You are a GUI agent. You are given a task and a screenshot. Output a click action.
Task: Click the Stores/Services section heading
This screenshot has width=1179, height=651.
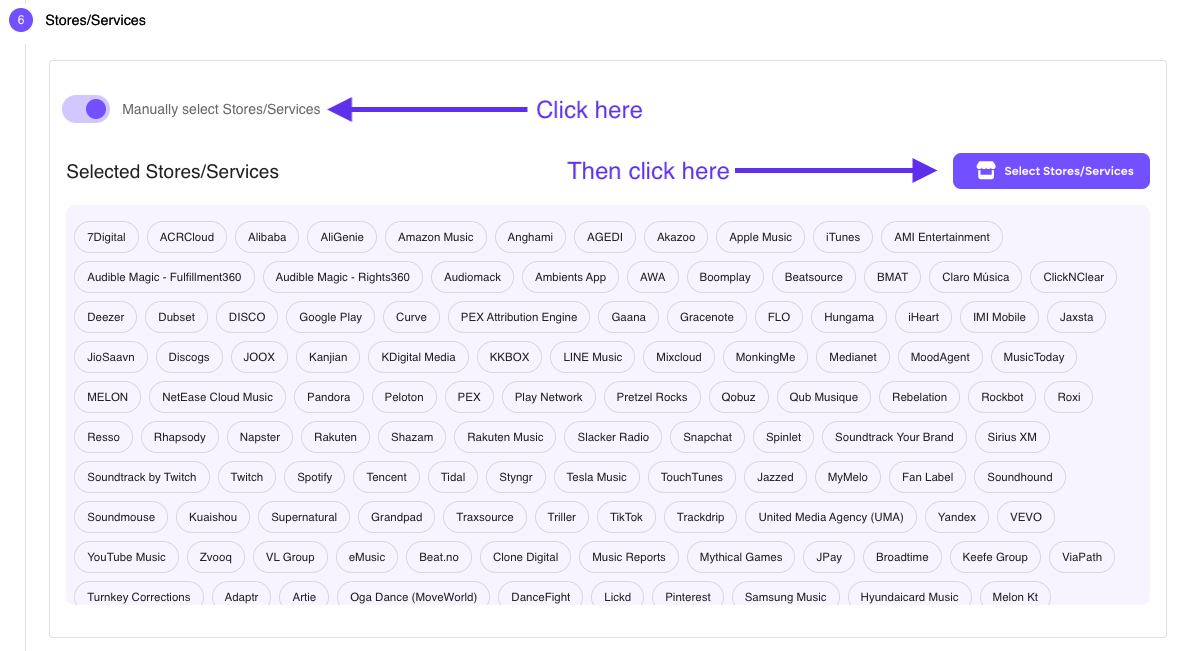coord(95,20)
